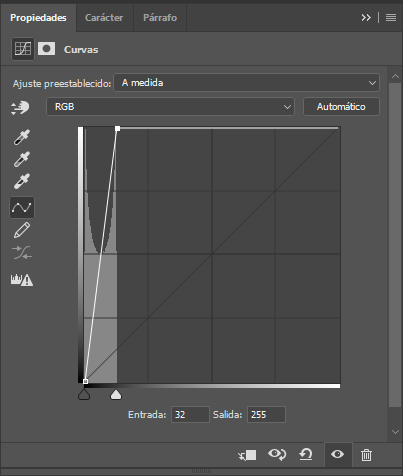The height and width of the screenshot is (476, 403).
Task: Click the smooth curve values icon
Action: 22,253
